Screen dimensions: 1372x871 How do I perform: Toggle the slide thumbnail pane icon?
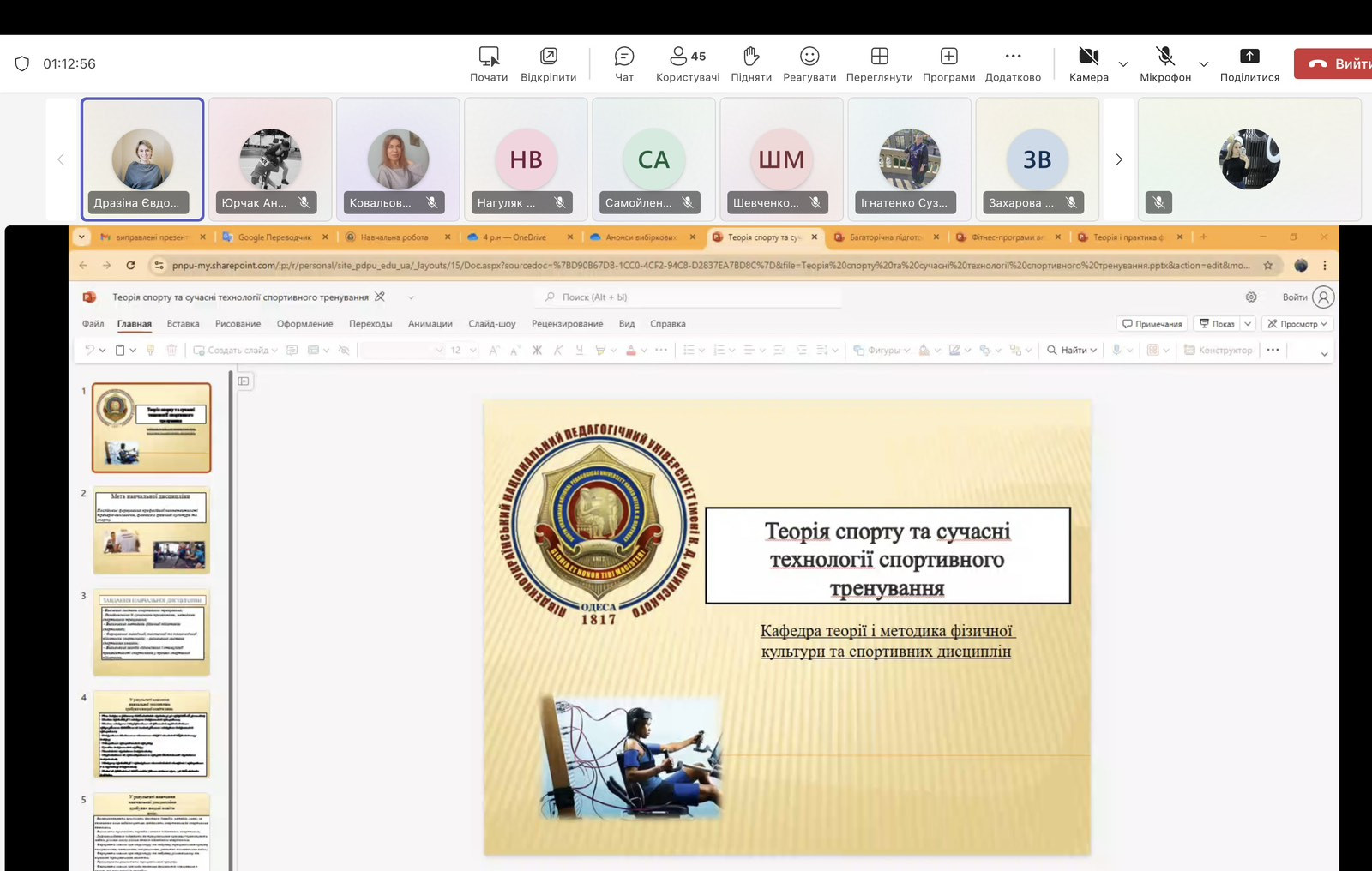[244, 381]
